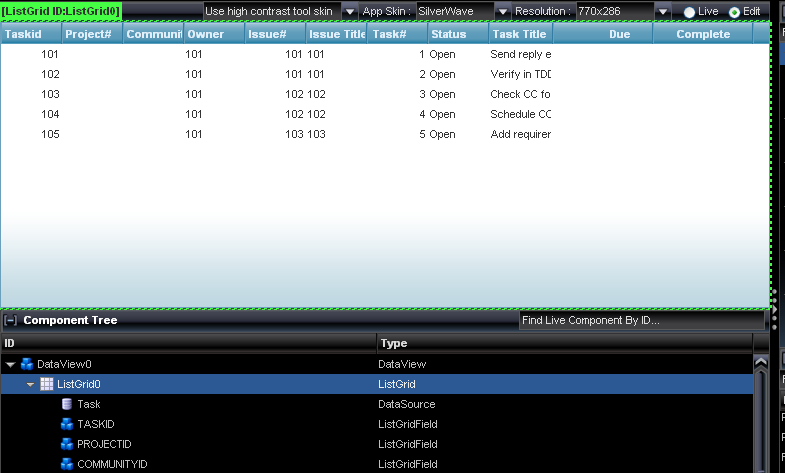785x473 pixels.
Task: Click the Task DataSource database icon
Action: (67, 404)
